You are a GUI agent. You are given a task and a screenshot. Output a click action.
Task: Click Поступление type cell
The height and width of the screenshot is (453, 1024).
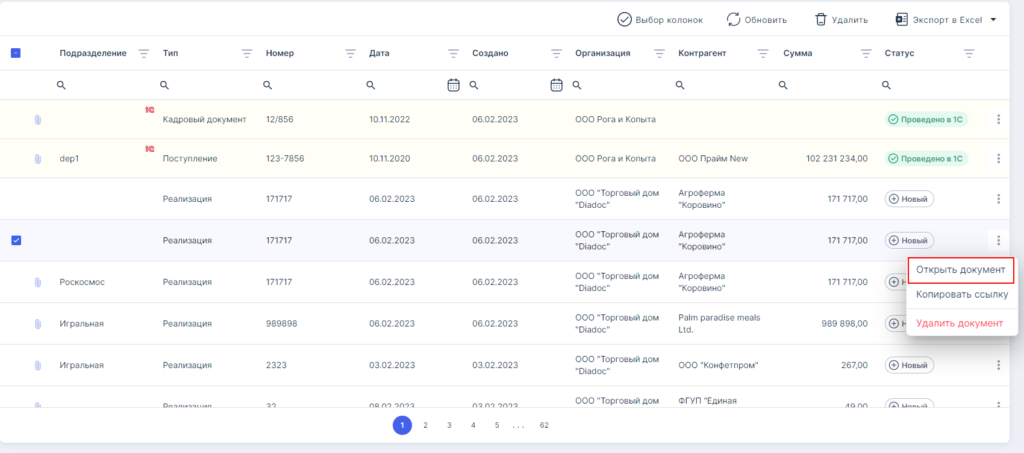click(190, 158)
